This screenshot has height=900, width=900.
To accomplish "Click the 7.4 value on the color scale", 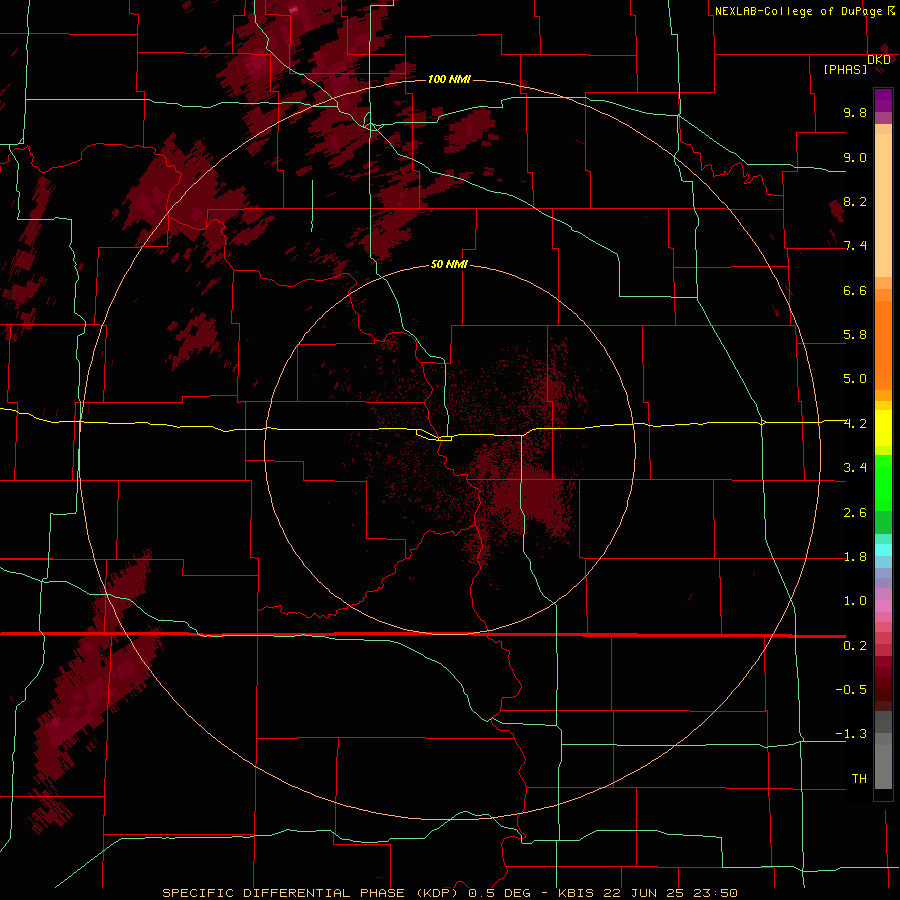I will (855, 246).
